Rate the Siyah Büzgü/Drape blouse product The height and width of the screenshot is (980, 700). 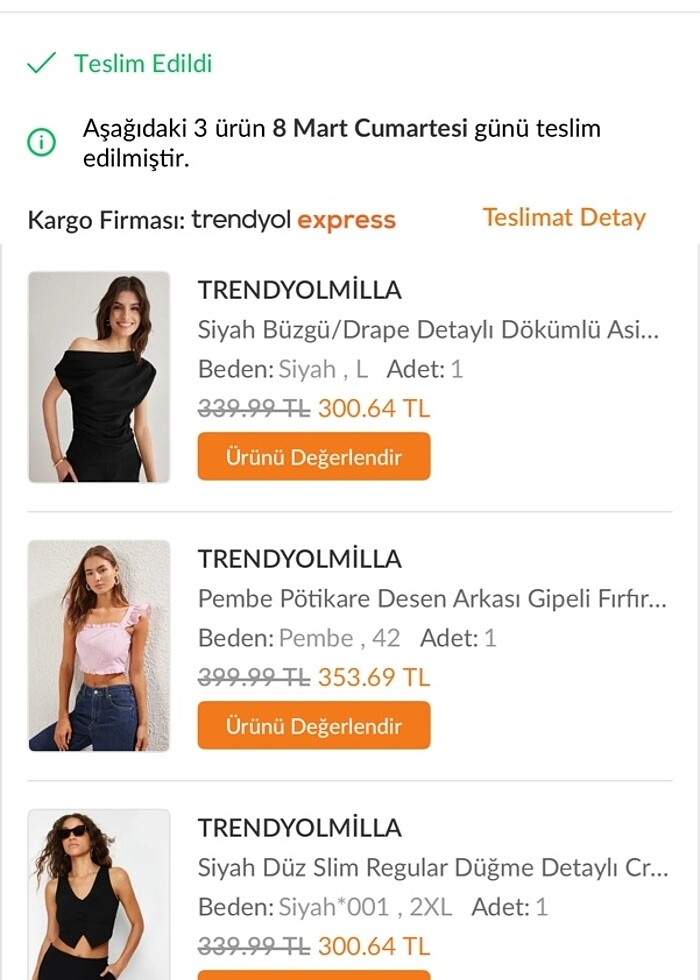click(313, 457)
